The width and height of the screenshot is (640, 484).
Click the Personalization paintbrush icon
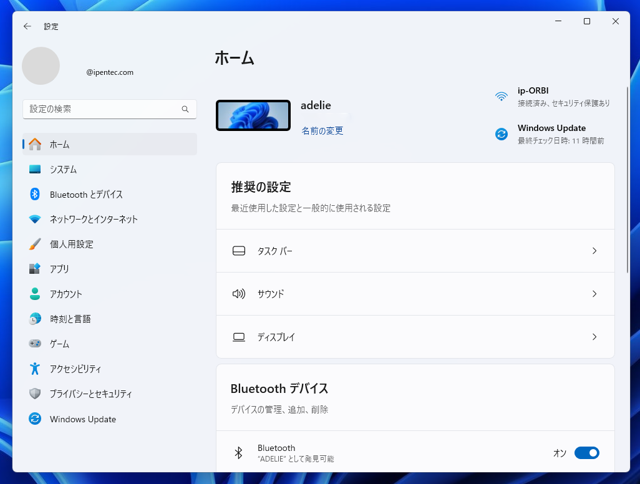coord(35,244)
